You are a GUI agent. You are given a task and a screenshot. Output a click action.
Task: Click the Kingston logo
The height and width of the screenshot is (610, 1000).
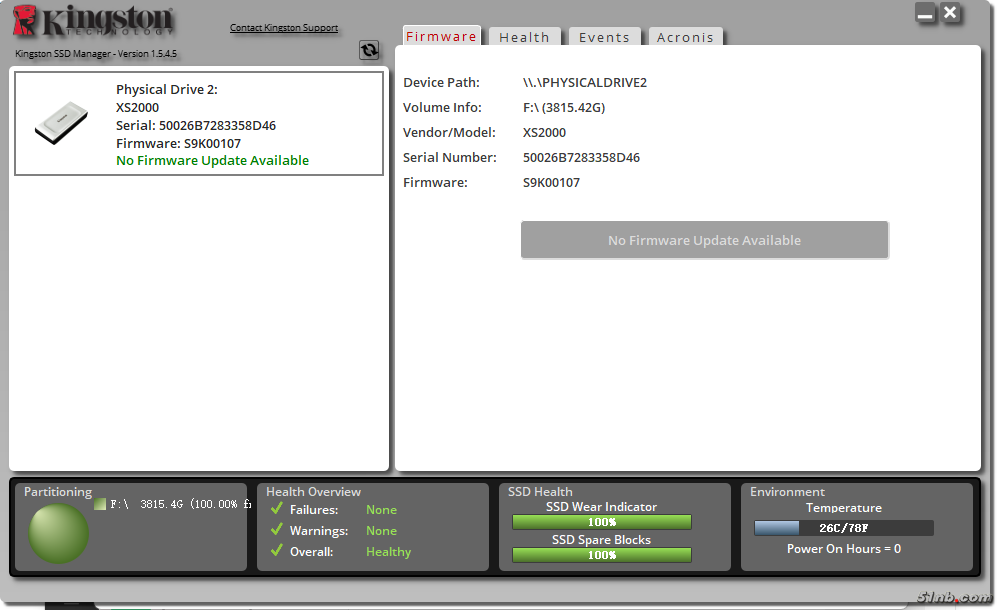[x=94, y=24]
